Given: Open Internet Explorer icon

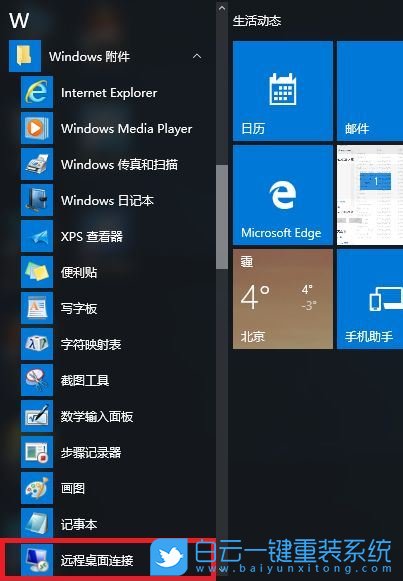Looking at the screenshot, I should [37, 92].
